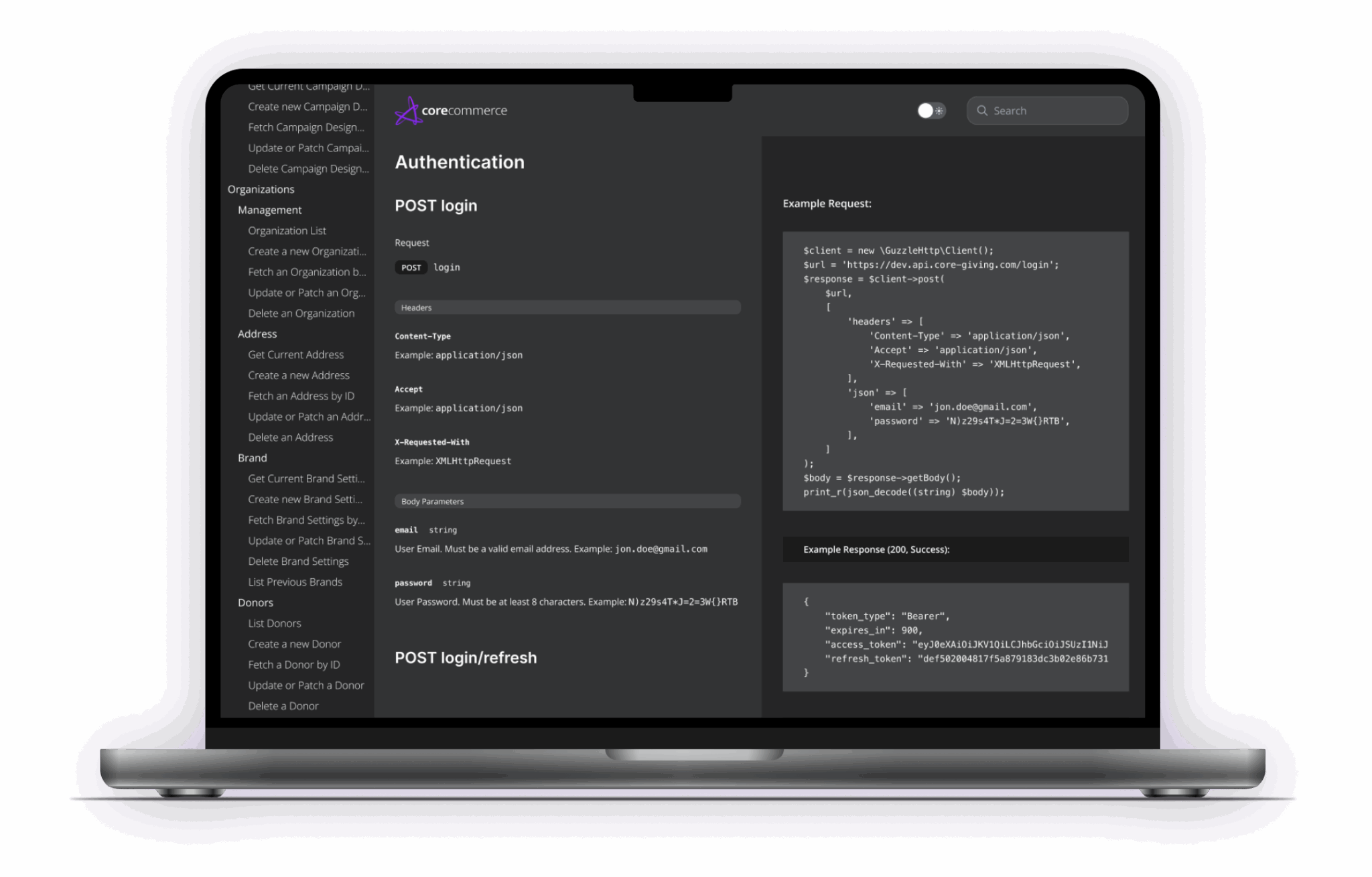Collapse the Management sidebar group

269,210
